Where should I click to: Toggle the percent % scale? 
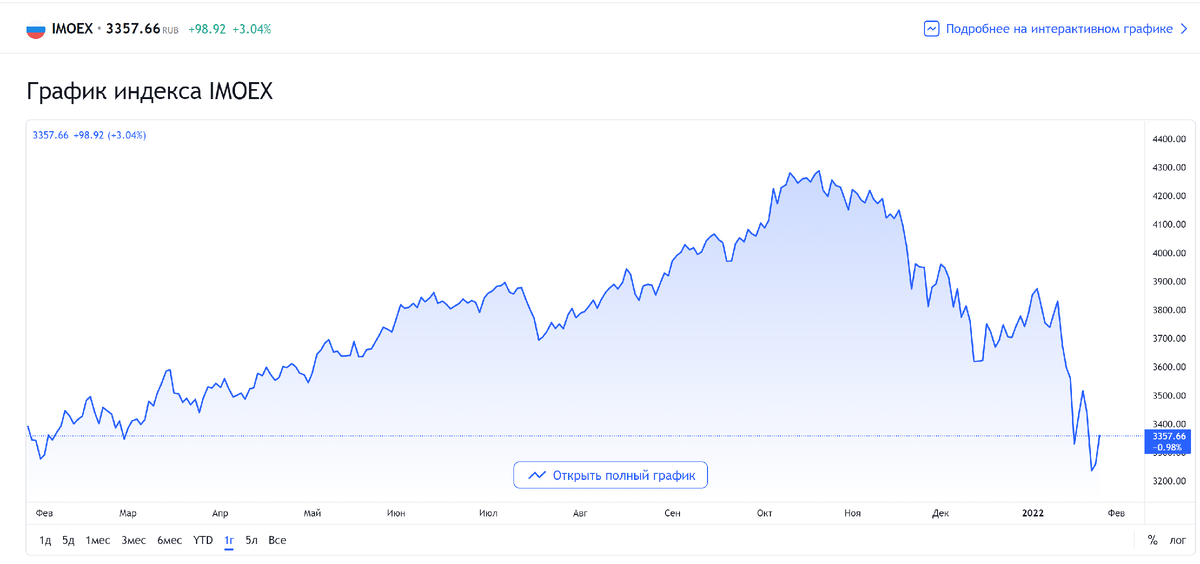coord(1153,540)
